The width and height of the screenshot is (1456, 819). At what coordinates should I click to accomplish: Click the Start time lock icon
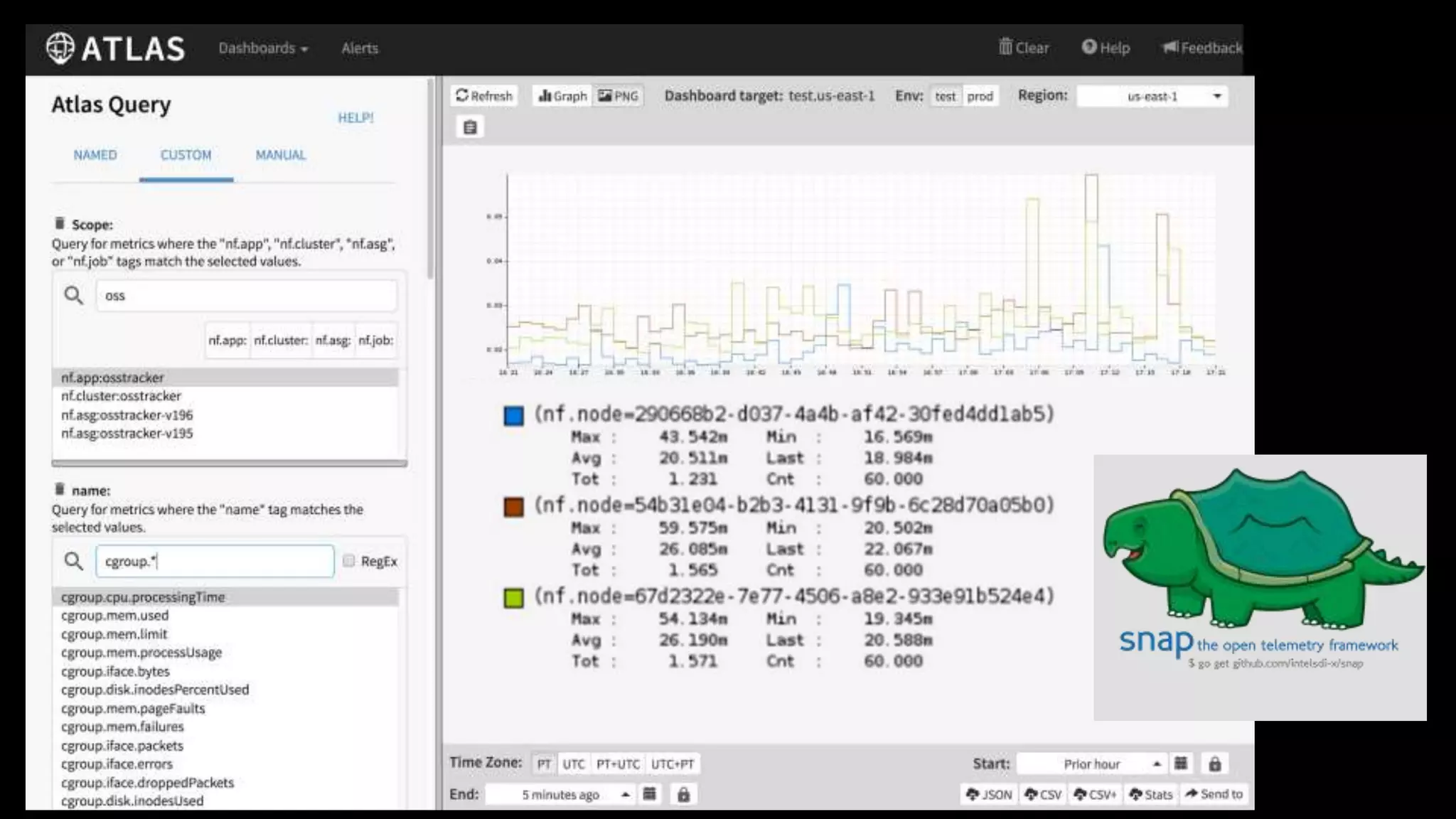pyautogui.click(x=1214, y=764)
